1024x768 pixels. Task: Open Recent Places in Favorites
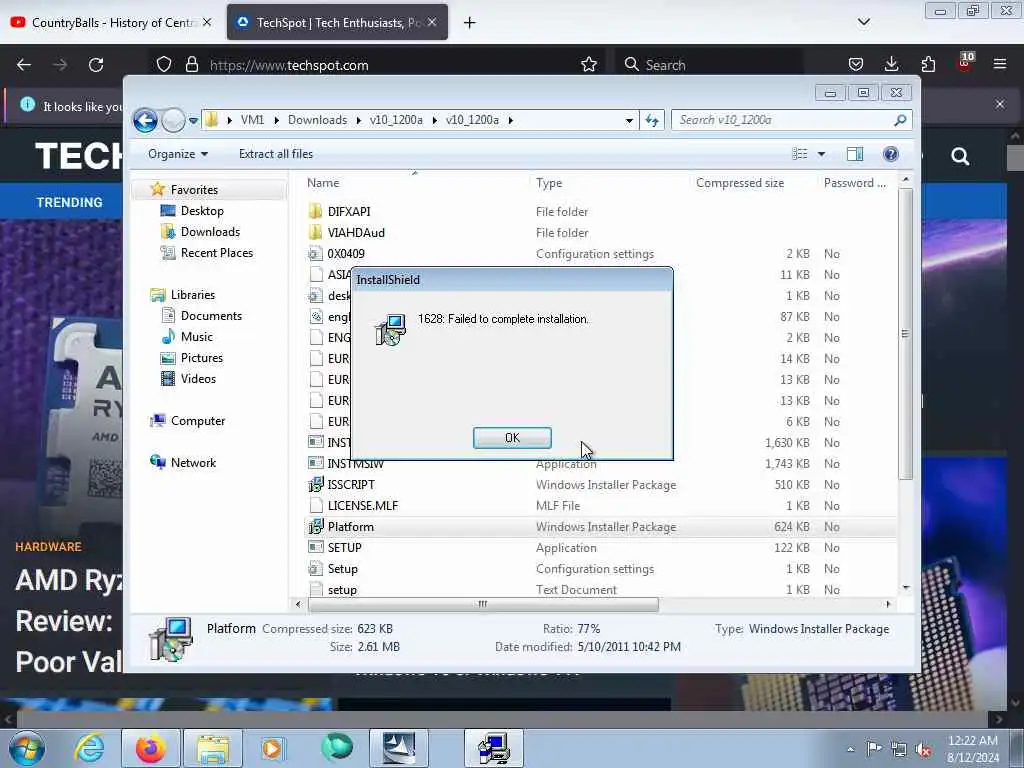(216, 253)
